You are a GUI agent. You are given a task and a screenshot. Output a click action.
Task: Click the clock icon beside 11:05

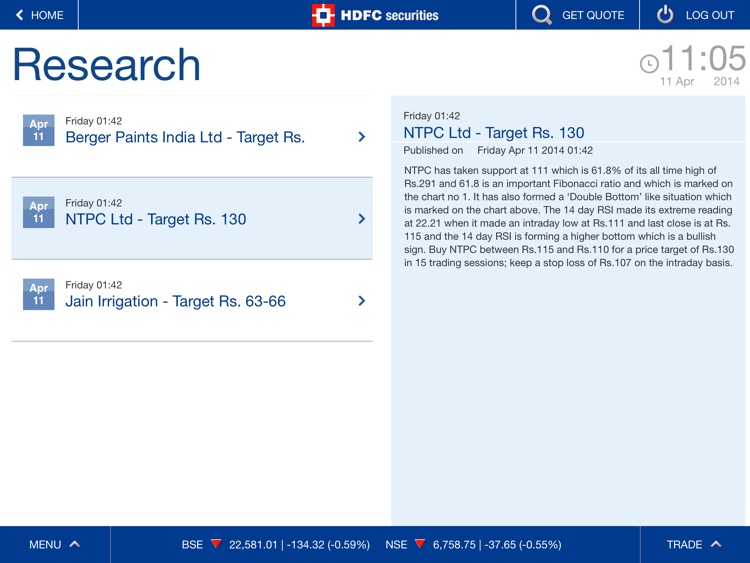coord(649,64)
